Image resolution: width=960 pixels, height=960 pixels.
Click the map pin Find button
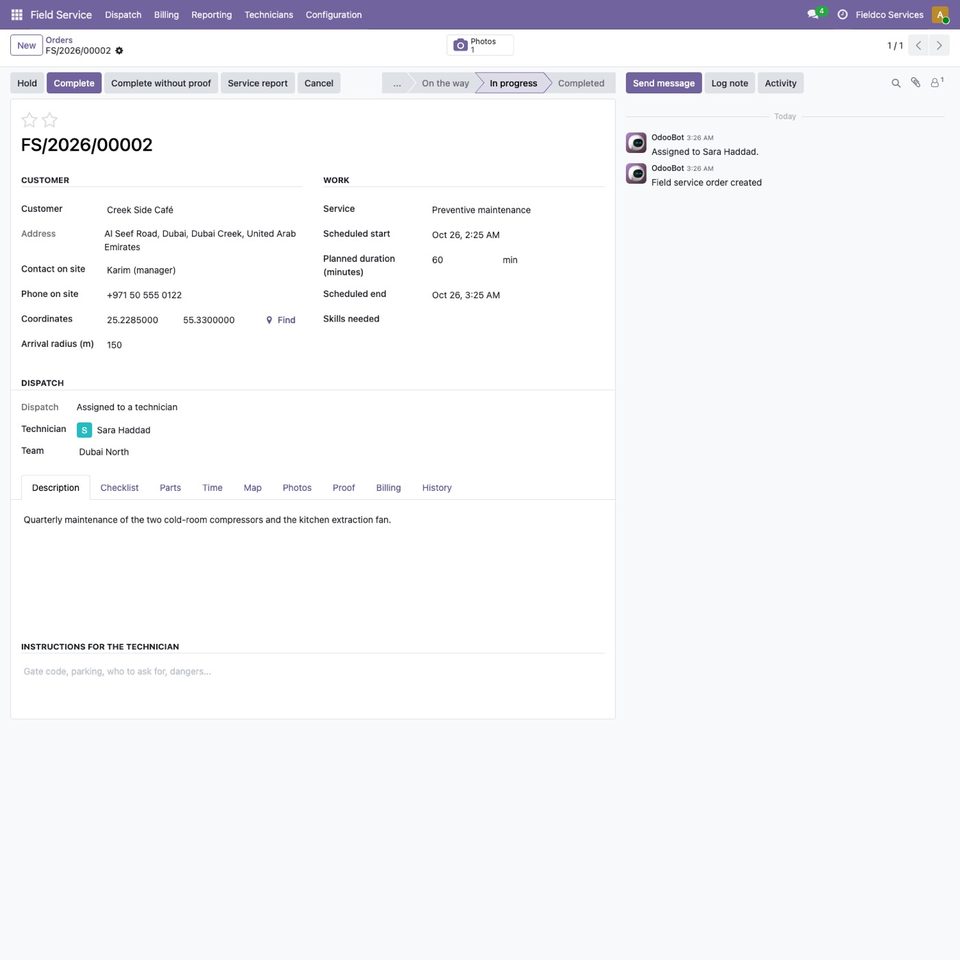pyautogui.click(x=280, y=320)
